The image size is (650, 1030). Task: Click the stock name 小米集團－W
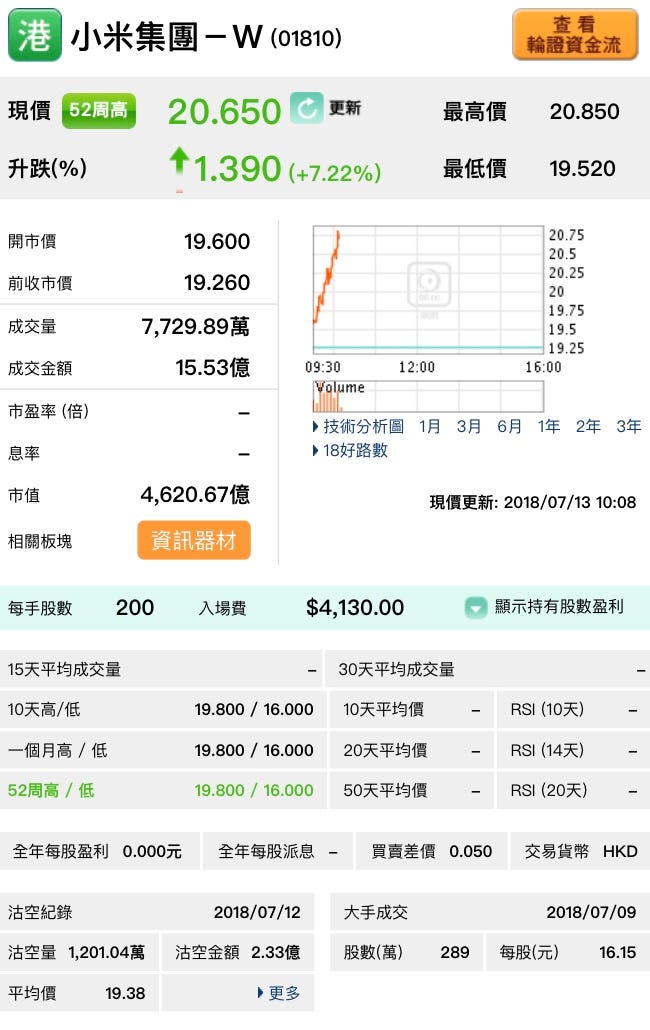(x=167, y=37)
